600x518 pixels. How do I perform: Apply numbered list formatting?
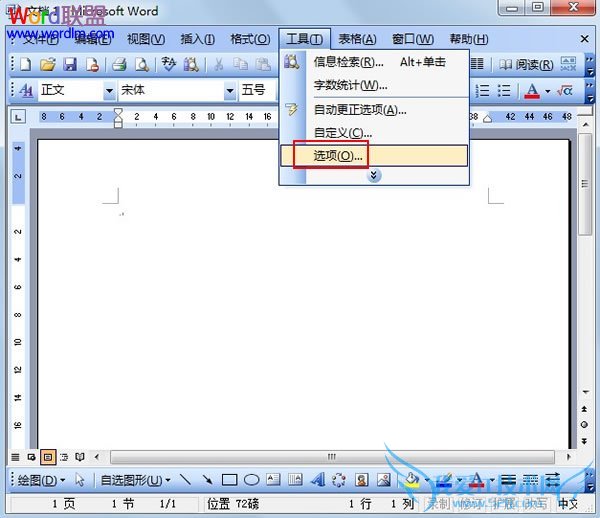pyautogui.click(x=483, y=91)
